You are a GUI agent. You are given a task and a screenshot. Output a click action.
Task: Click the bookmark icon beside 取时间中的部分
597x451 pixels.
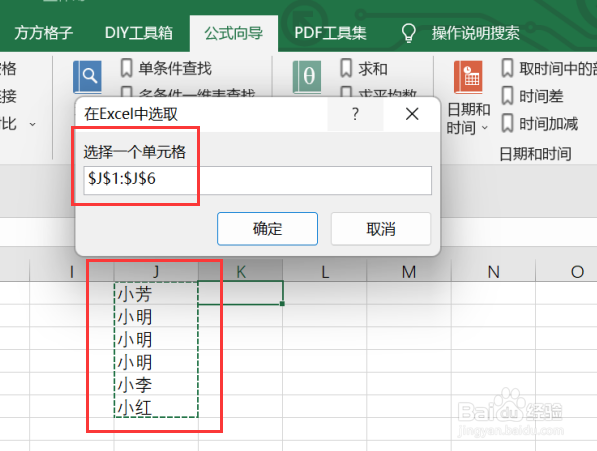[507, 68]
